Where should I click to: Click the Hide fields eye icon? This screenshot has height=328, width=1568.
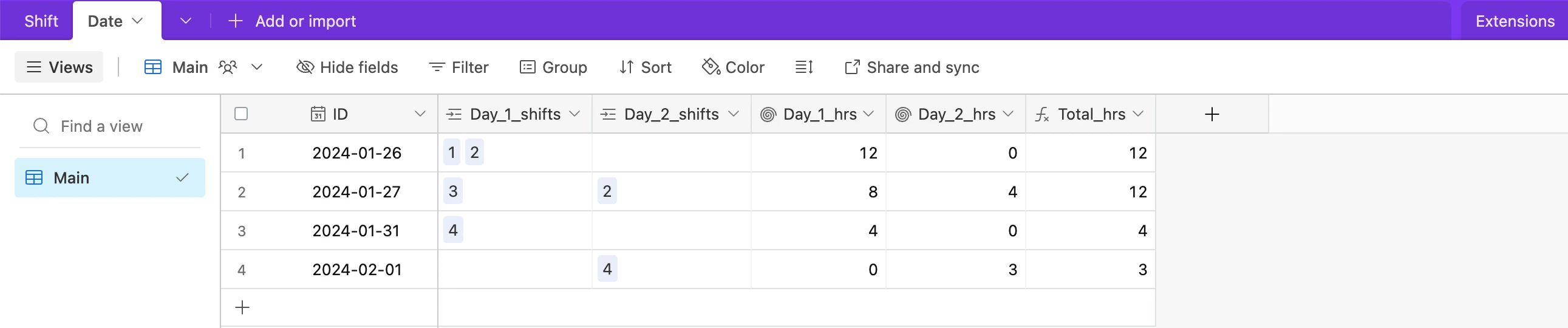pos(305,67)
